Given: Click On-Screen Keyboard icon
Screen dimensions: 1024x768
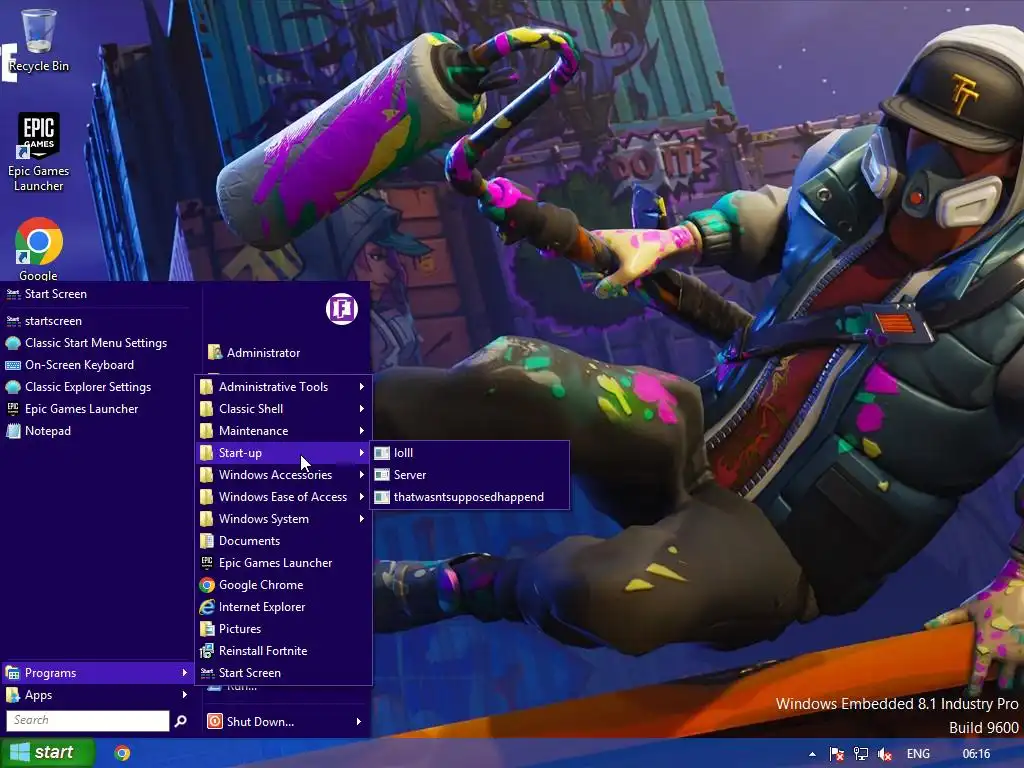Looking at the screenshot, I should click(13, 364).
